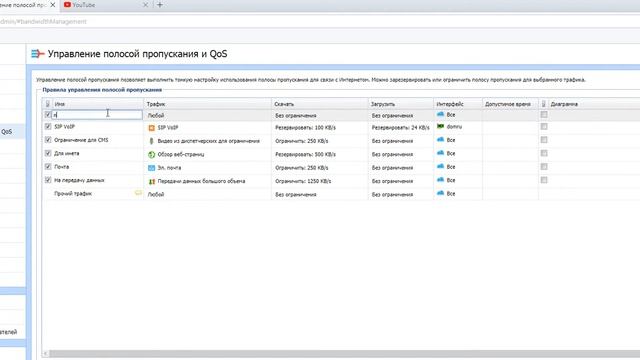Click the interface icon for Ограничение для CMS
This screenshot has height=360, width=640.
(x=440, y=140)
